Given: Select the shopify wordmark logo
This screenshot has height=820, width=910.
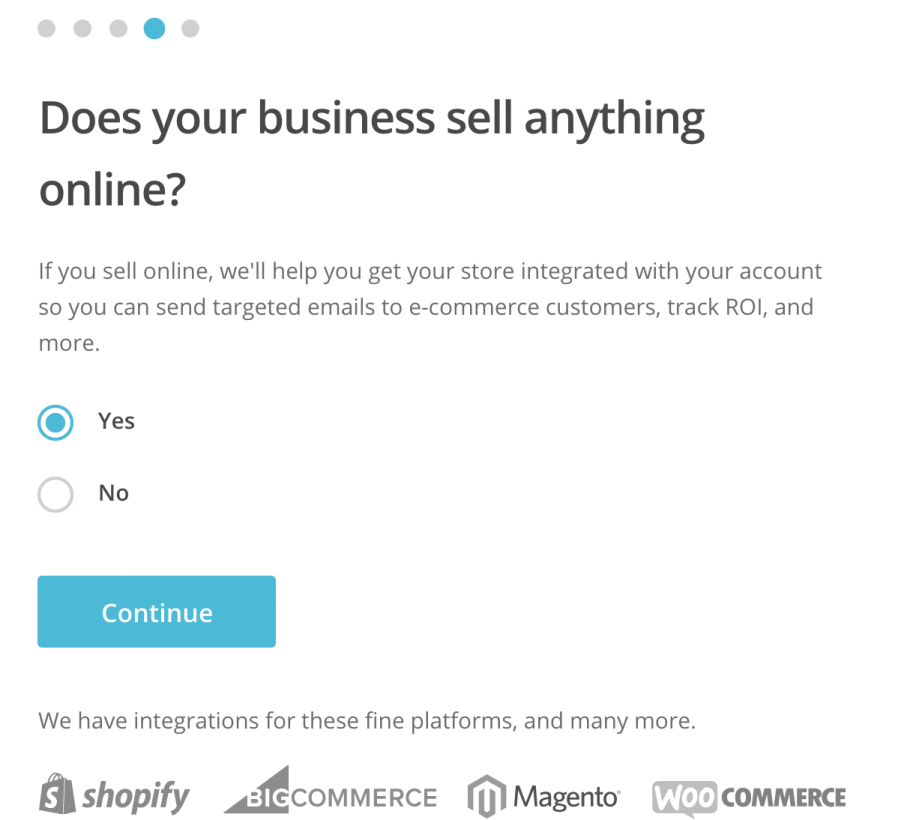Looking at the screenshot, I should coord(135,797).
